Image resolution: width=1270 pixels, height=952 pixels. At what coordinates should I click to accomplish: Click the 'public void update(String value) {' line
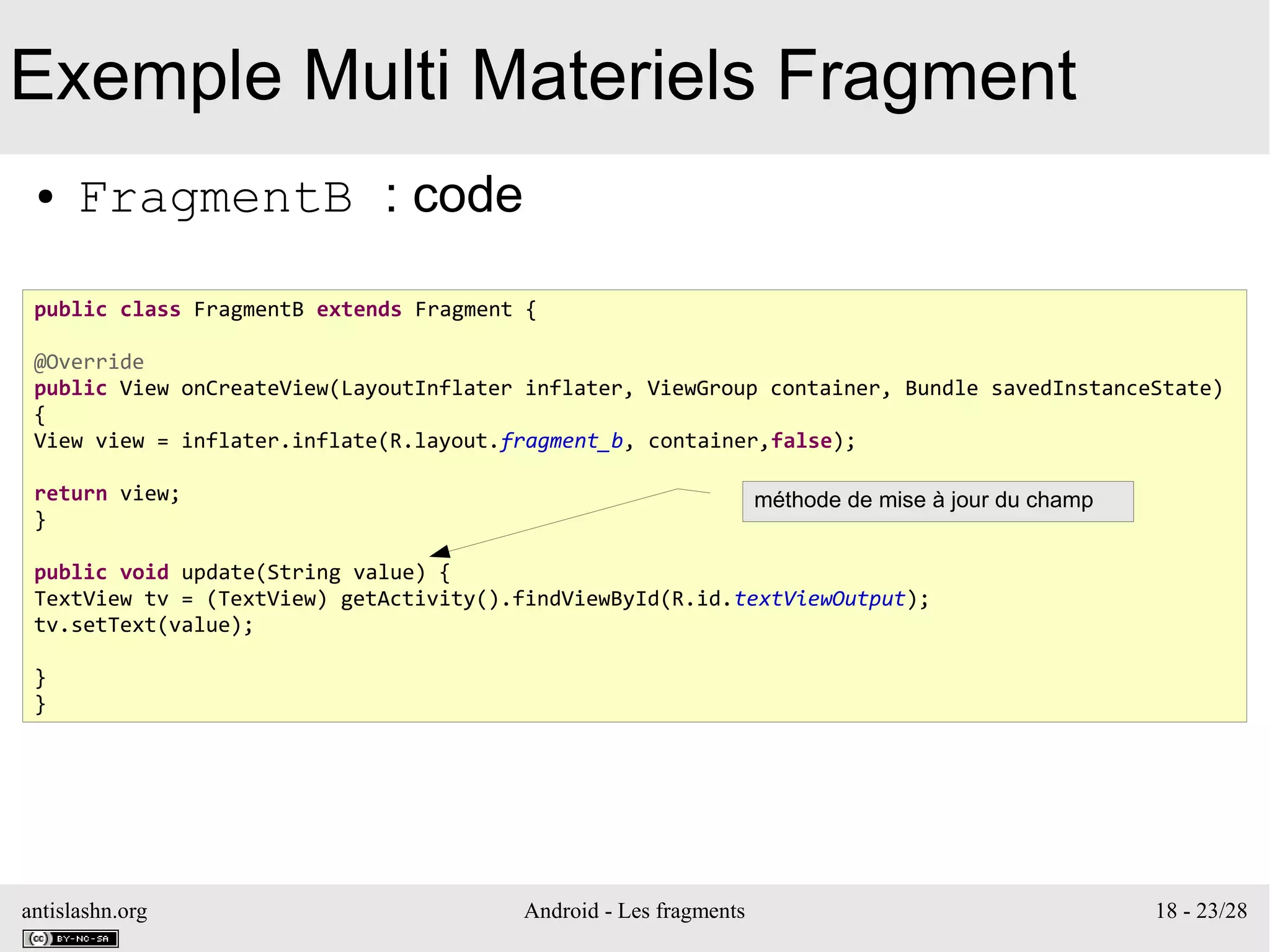242,572
